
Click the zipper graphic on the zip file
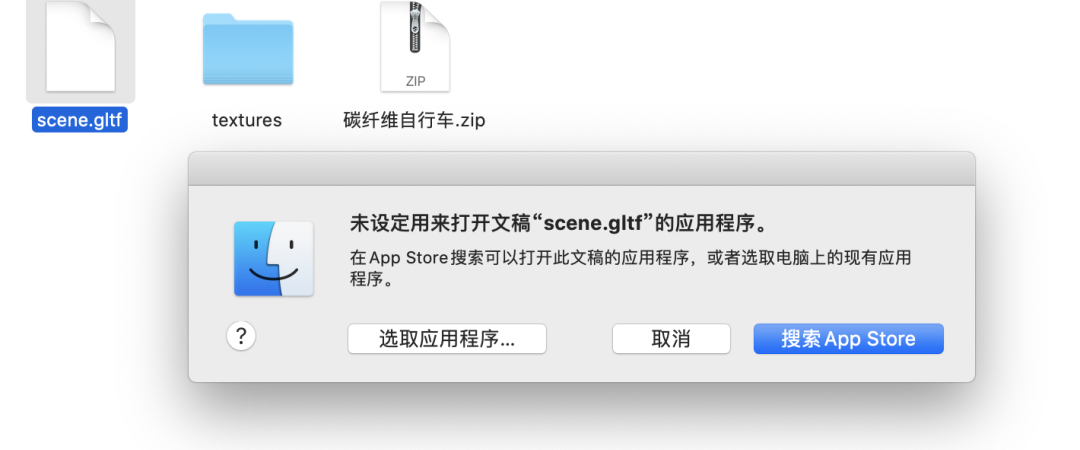click(415, 28)
